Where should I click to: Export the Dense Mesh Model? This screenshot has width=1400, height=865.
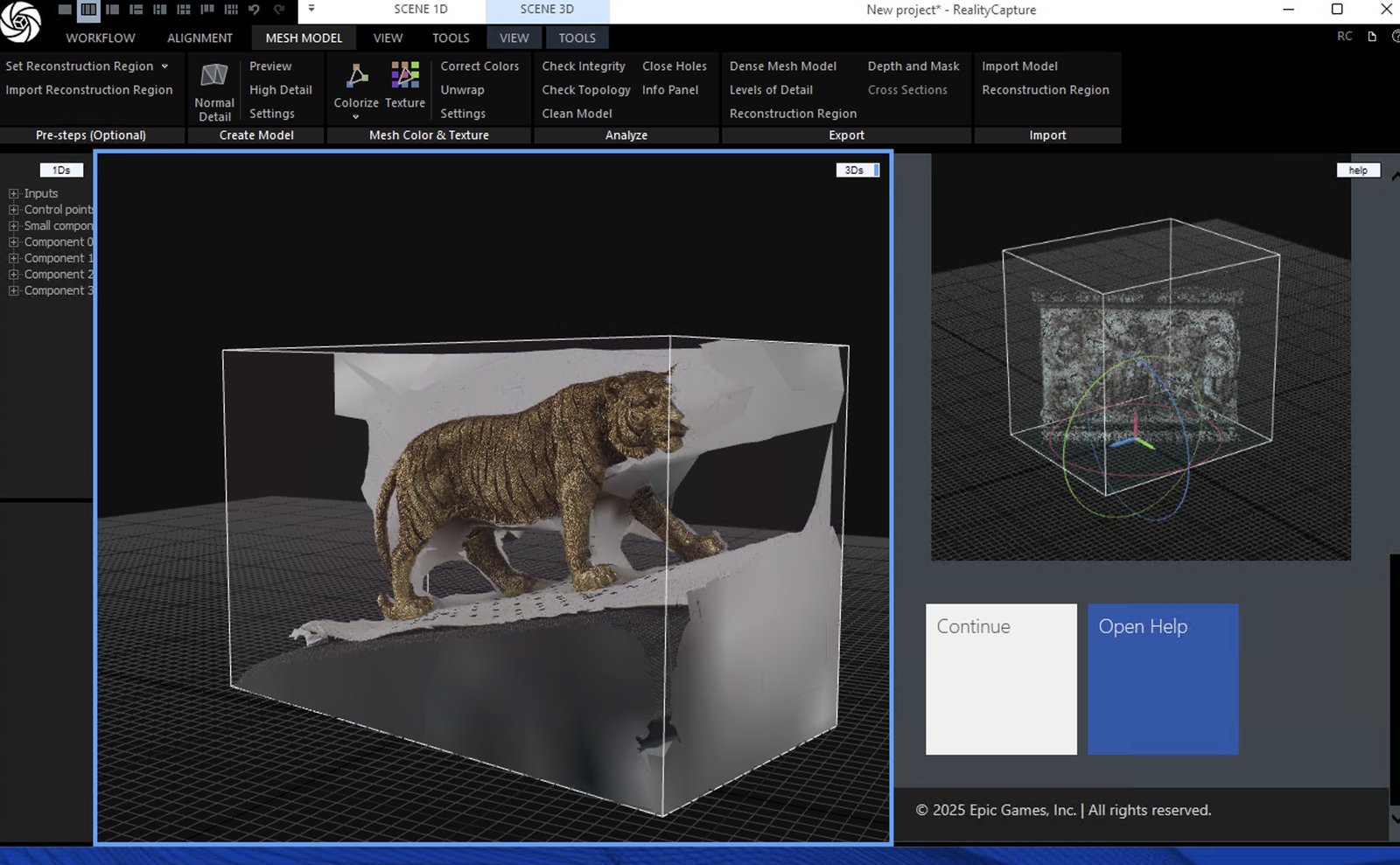click(783, 66)
